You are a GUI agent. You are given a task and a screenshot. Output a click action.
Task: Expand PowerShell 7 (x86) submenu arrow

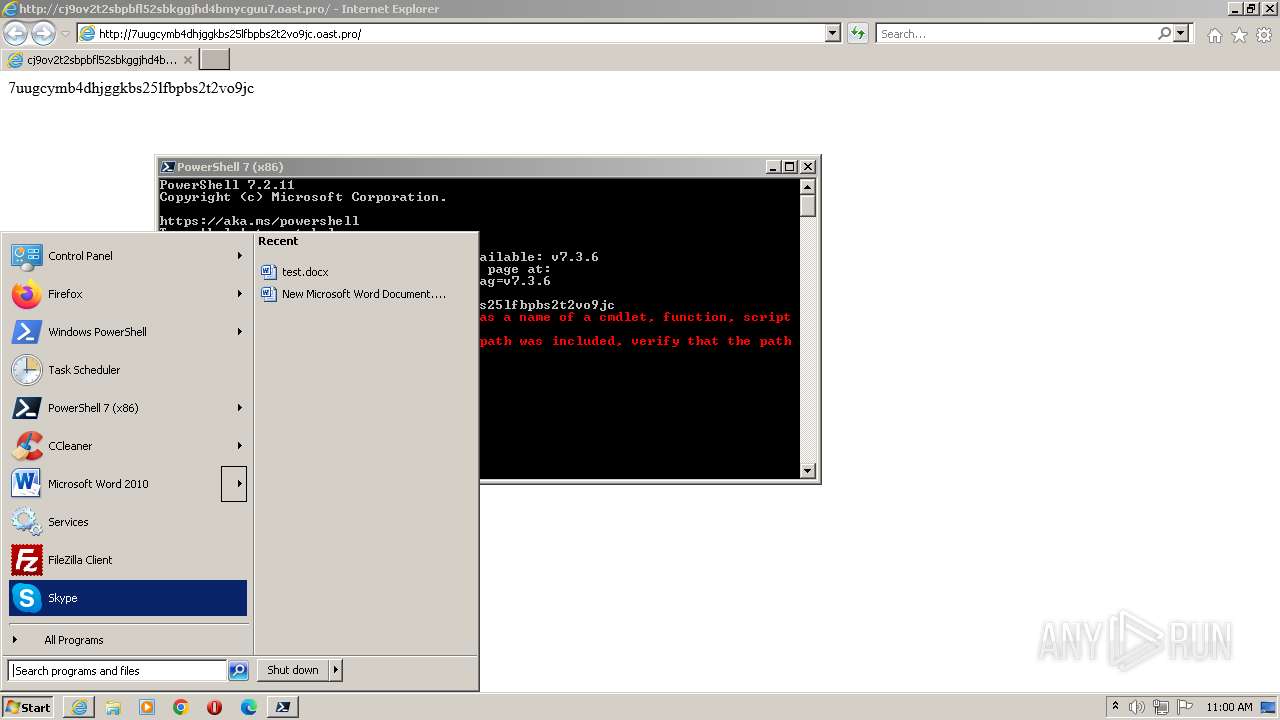pyautogui.click(x=239, y=408)
